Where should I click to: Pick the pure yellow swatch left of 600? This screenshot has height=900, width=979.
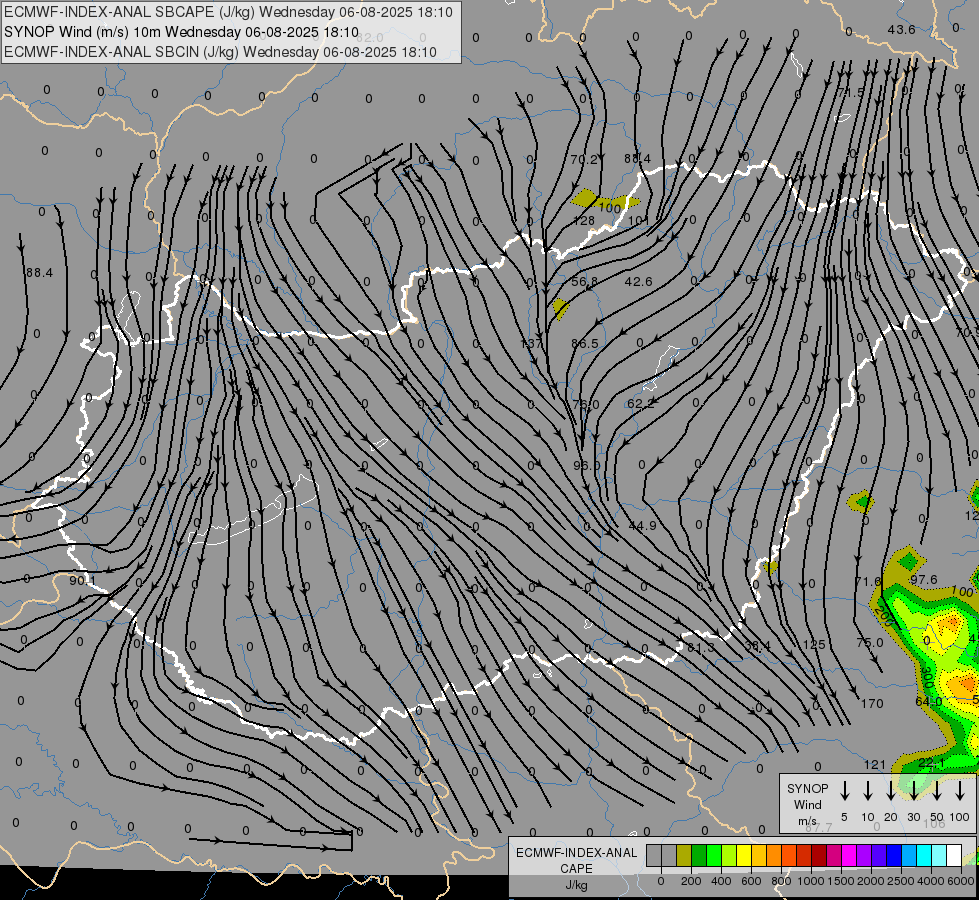pos(744,855)
